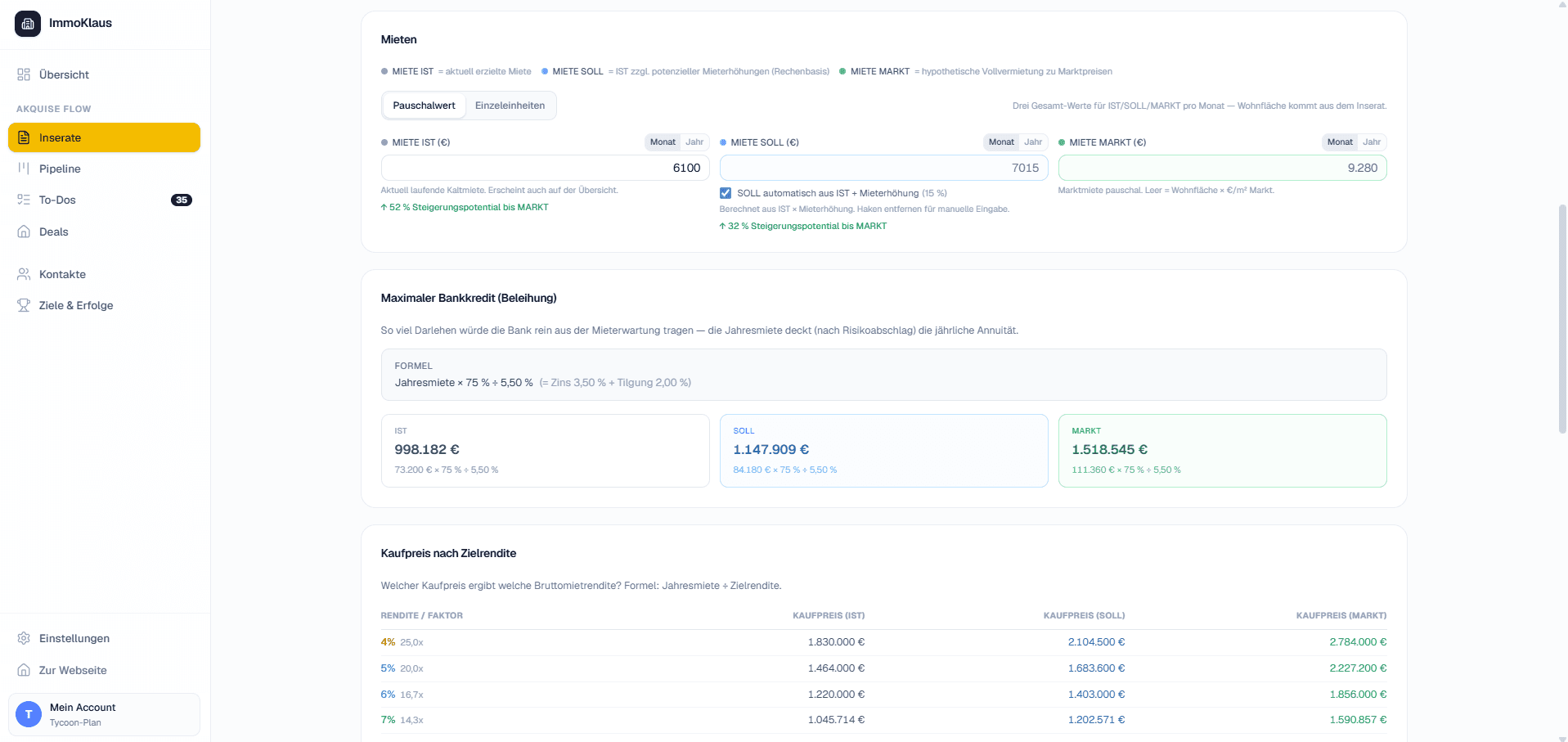
Task: Click Kaufpreis MARKT value 1.590.857 €
Action: (1358, 720)
